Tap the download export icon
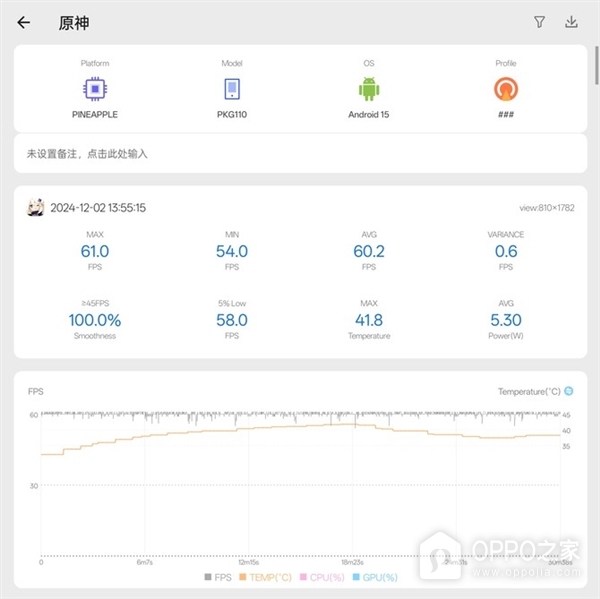Viewport: 600px width, 599px height. point(571,22)
